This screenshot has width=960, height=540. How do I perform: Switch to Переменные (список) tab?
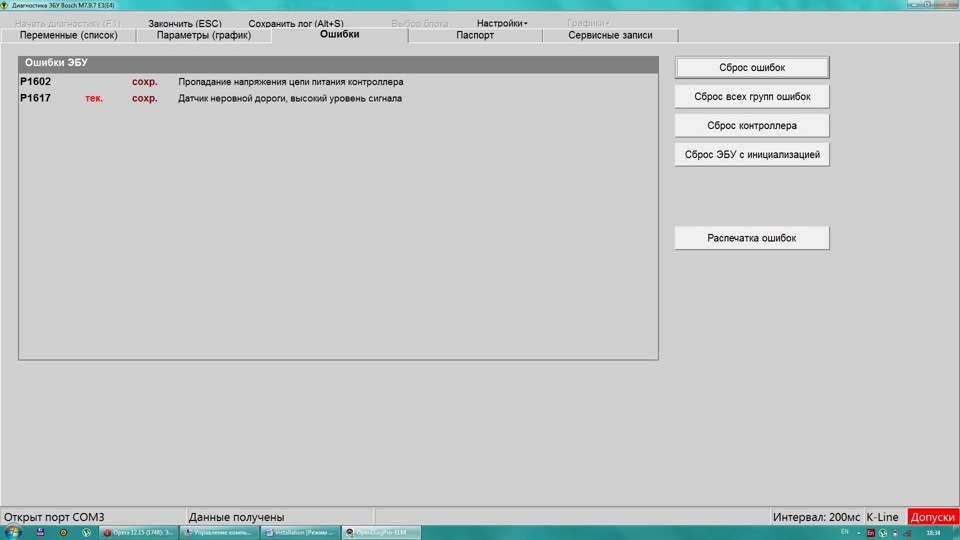[68, 36]
